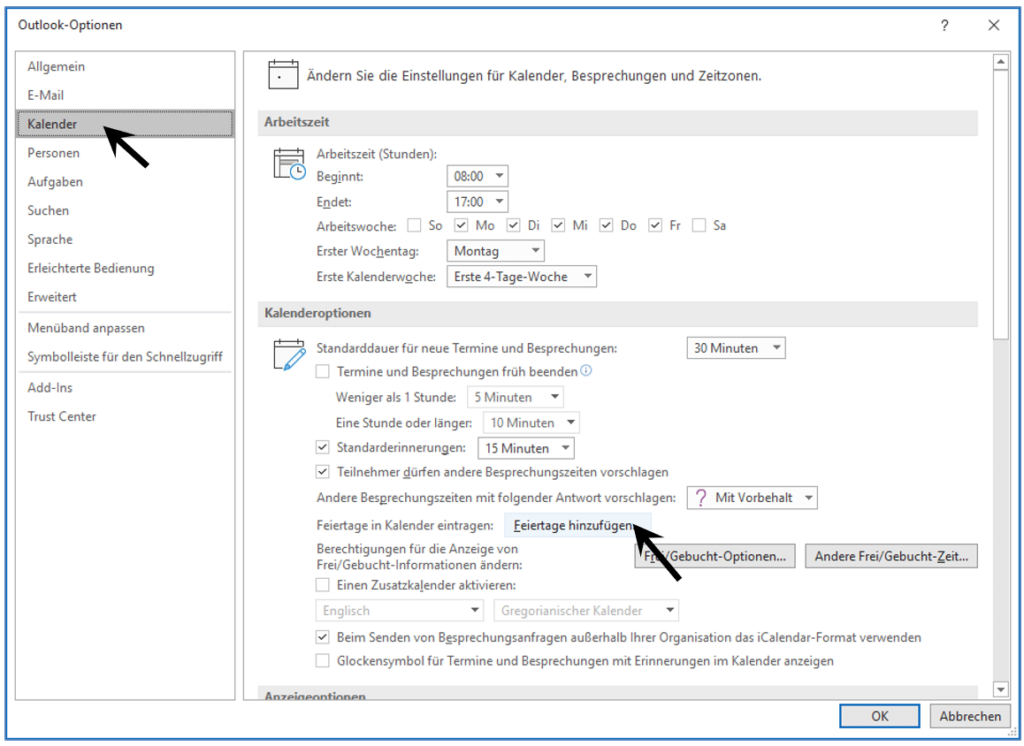Open Symbolleiste für den Schnellzugriff settings

[125, 357]
